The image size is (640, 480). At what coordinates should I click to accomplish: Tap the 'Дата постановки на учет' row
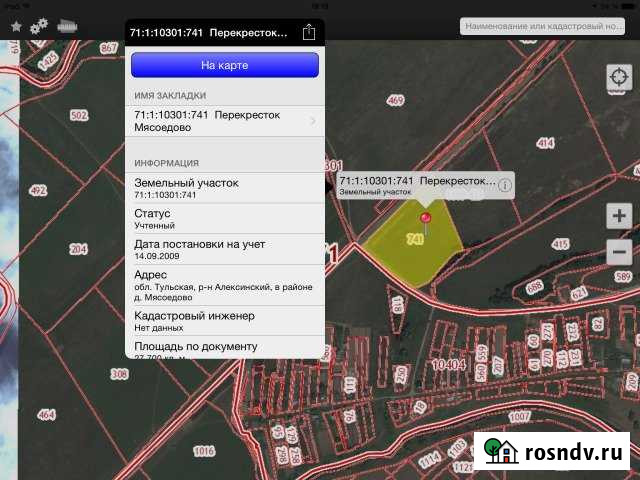tap(227, 249)
